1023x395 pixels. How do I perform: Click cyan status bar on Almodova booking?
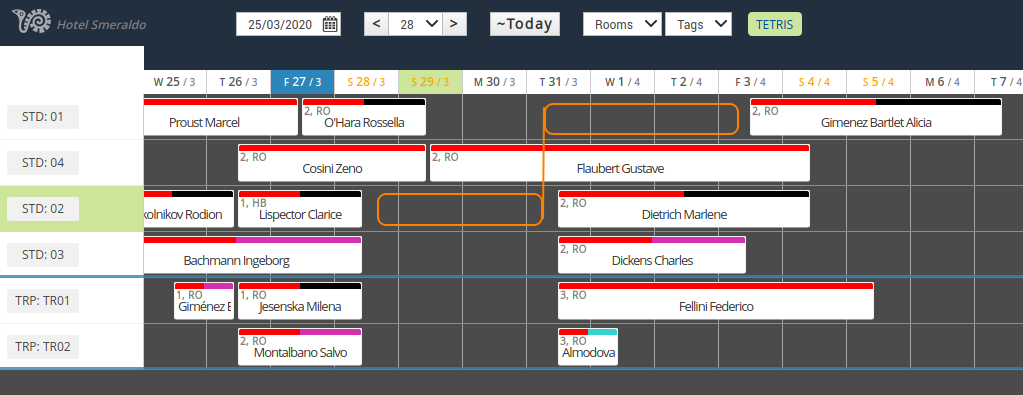602,332
